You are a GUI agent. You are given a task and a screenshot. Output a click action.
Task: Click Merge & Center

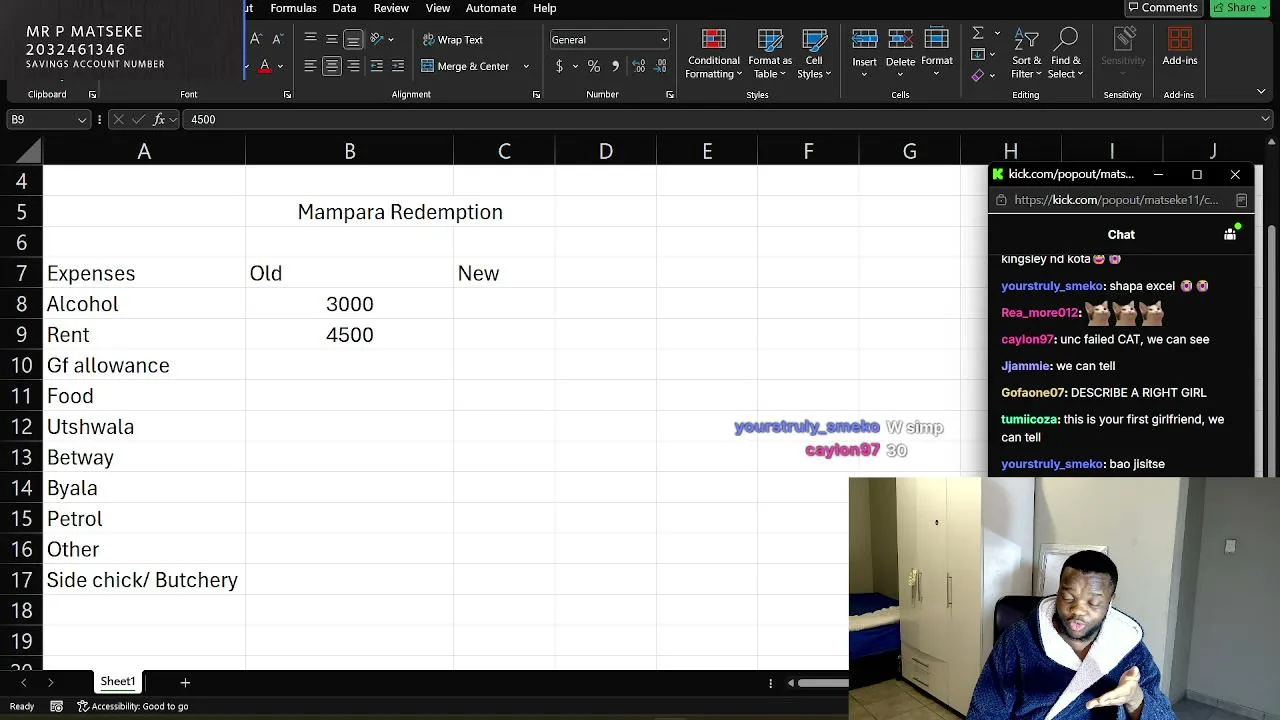[x=465, y=66]
